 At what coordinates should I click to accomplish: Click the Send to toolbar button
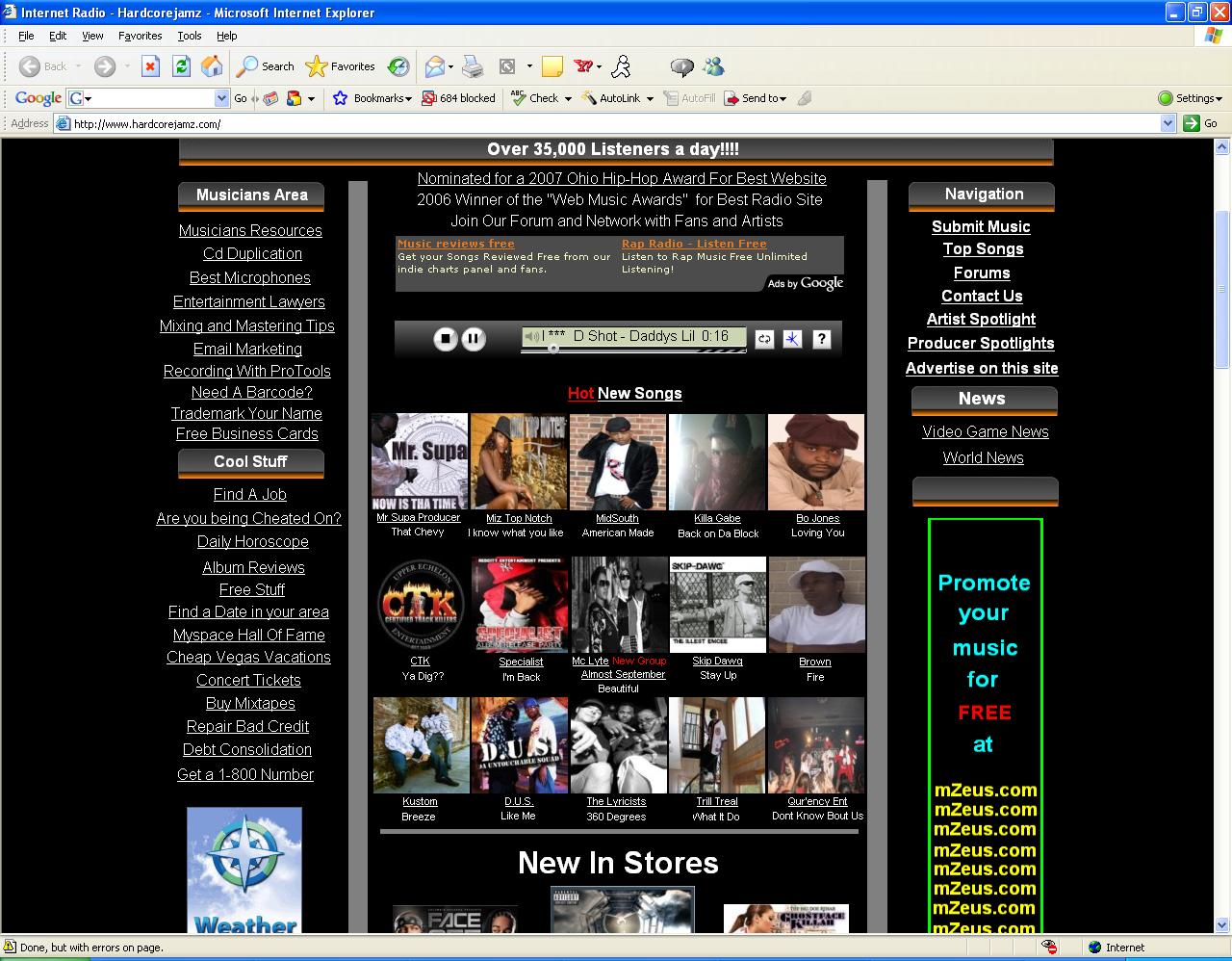tap(755, 98)
